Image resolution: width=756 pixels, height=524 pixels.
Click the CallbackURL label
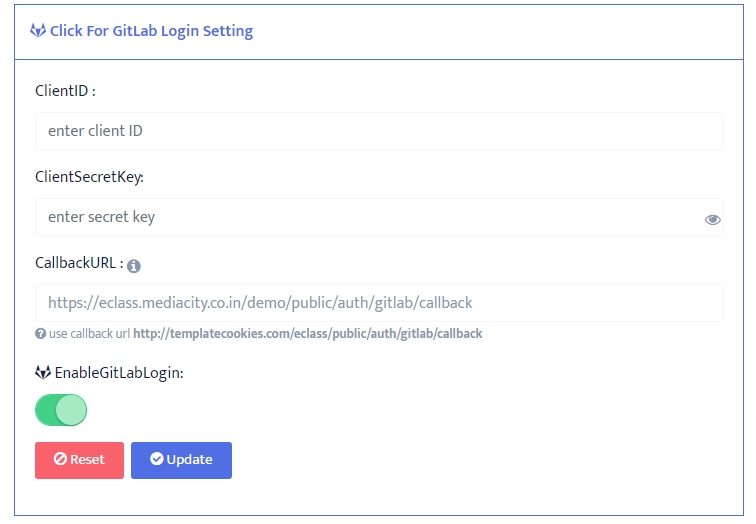(79, 263)
